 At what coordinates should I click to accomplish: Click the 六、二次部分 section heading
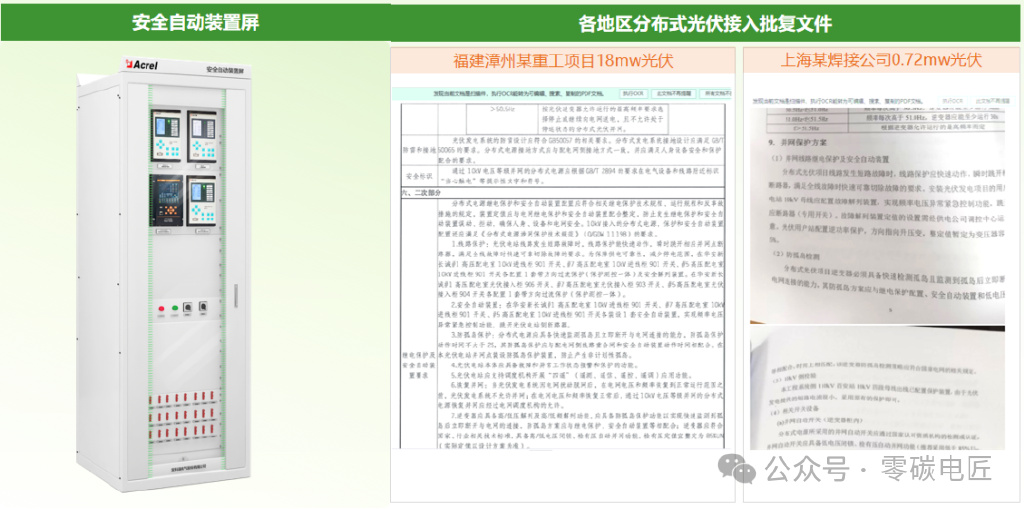coord(421,193)
